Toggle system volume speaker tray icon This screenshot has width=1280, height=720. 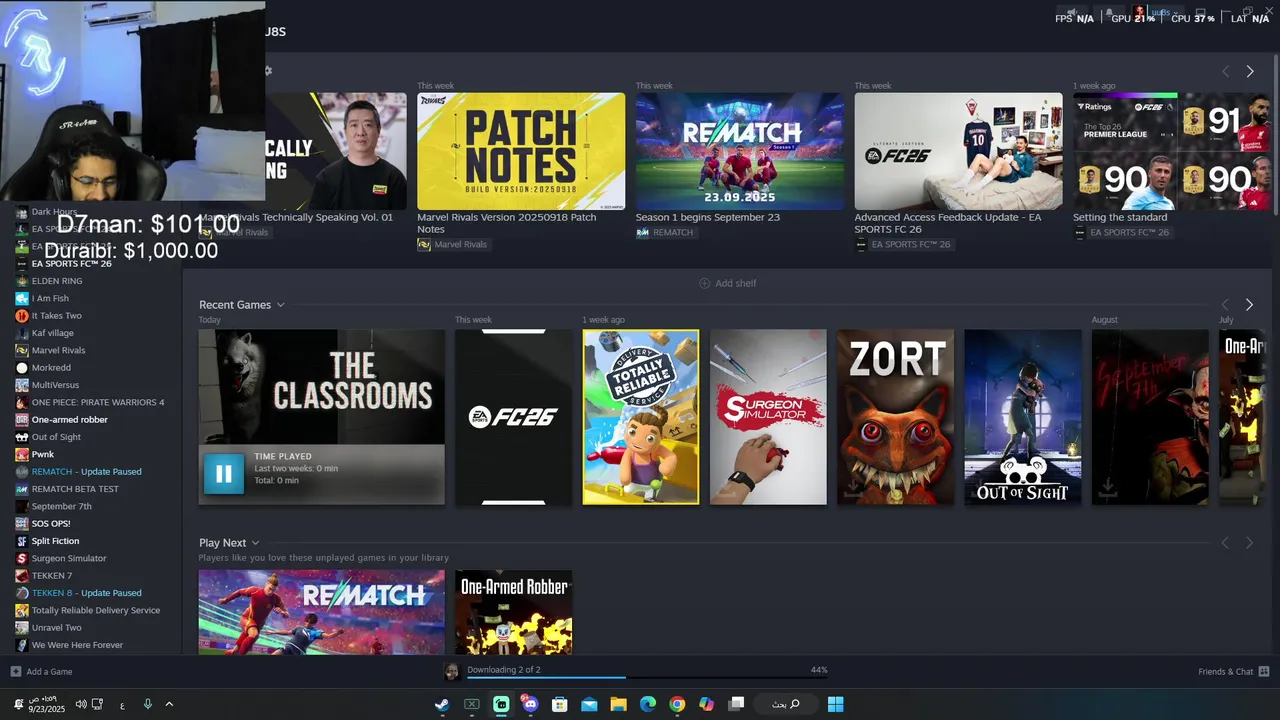tap(81, 704)
